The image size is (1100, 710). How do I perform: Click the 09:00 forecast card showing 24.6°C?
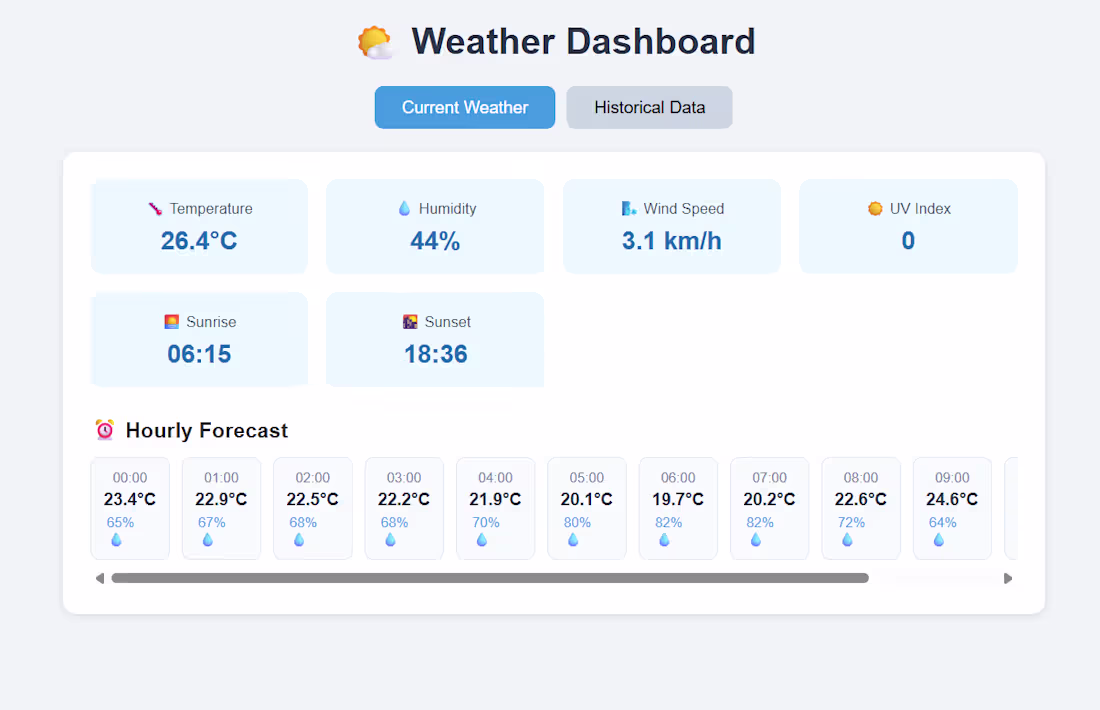click(x=952, y=508)
